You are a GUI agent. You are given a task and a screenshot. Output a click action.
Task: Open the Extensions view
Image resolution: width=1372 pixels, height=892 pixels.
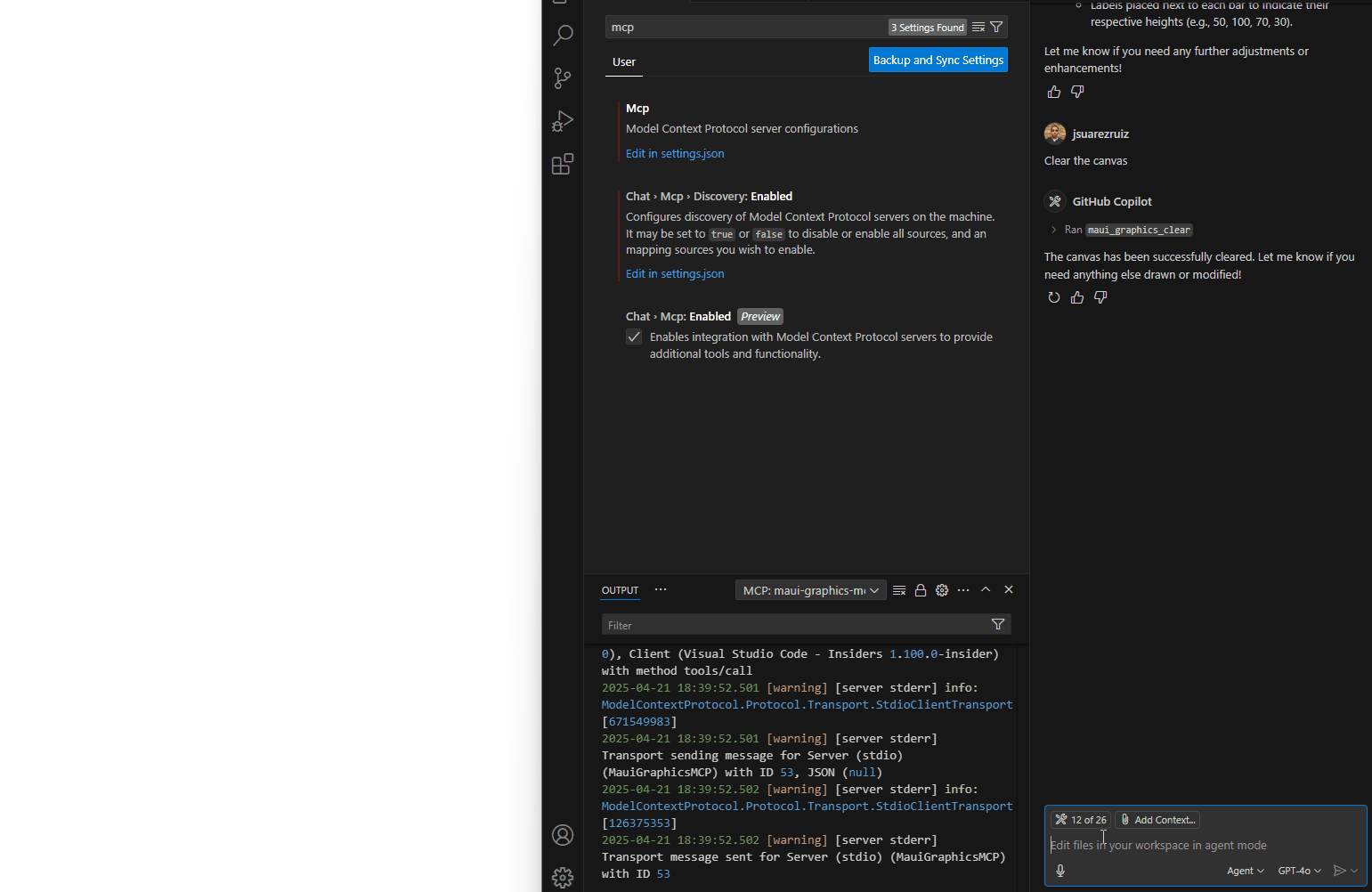click(563, 164)
